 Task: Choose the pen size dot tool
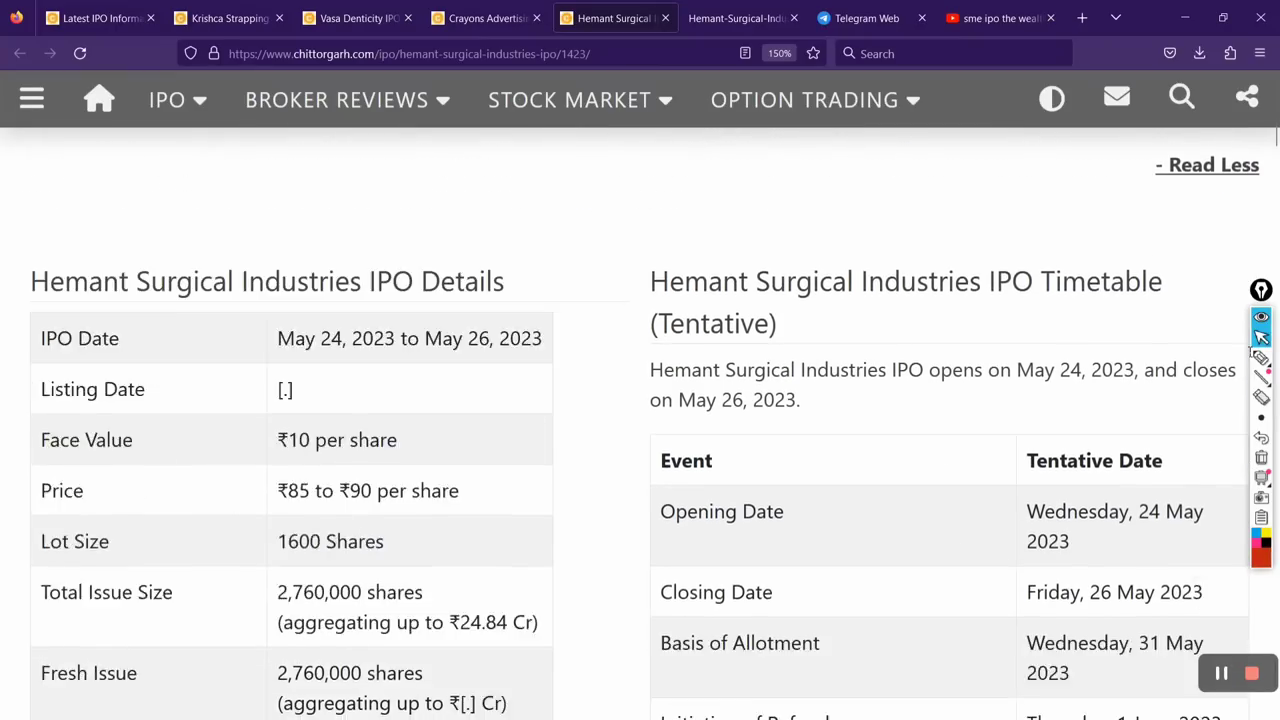click(x=1261, y=418)
